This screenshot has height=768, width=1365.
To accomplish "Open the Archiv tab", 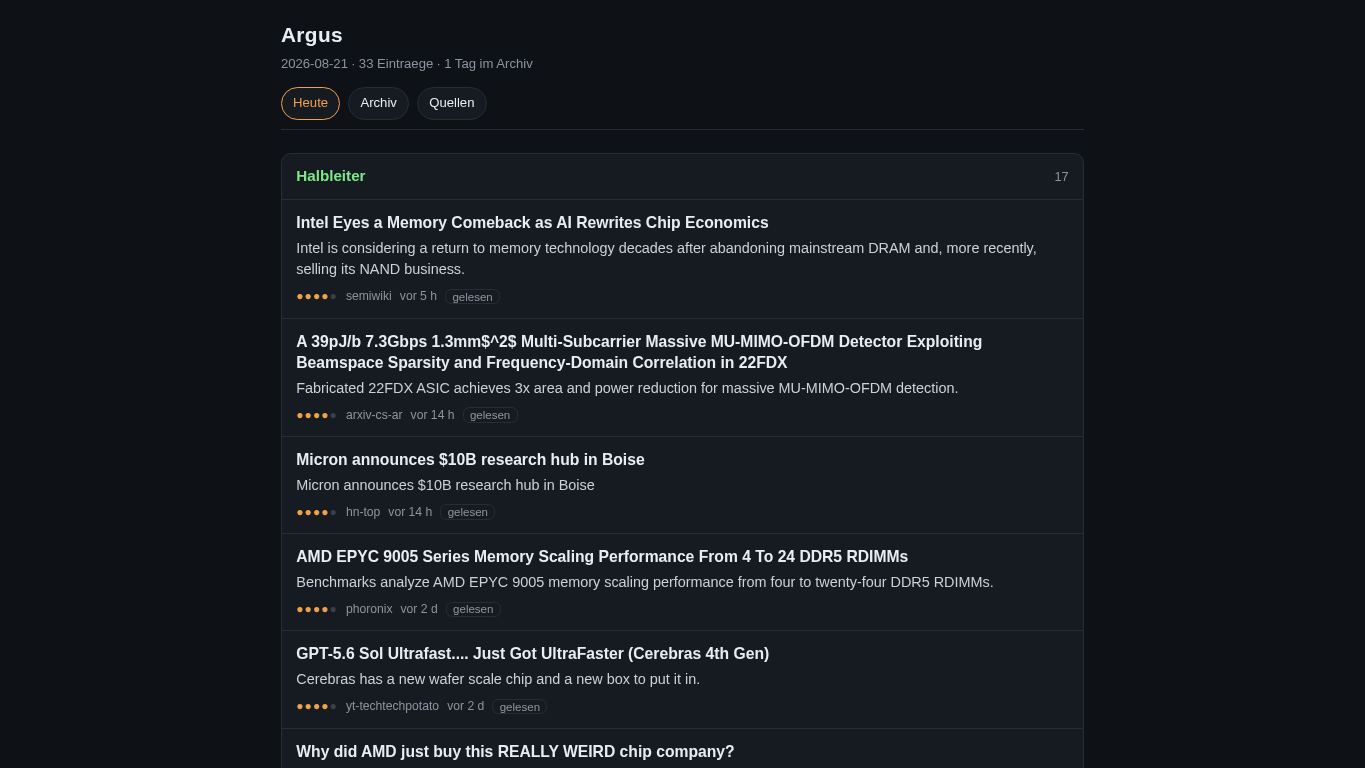I will [x=378, y=103].
